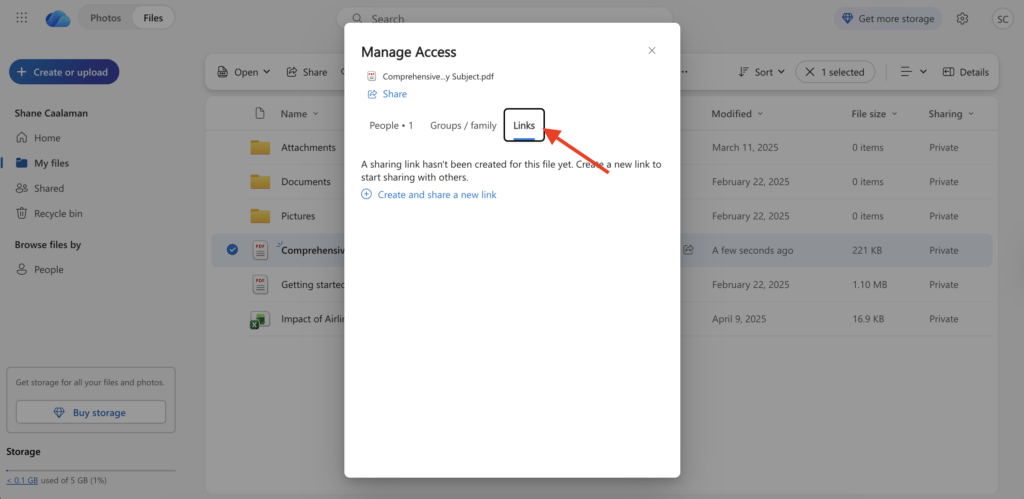Open the Sharing column dropdown
Viewport: 1024px width, 499px height.
tap(951, 114)
